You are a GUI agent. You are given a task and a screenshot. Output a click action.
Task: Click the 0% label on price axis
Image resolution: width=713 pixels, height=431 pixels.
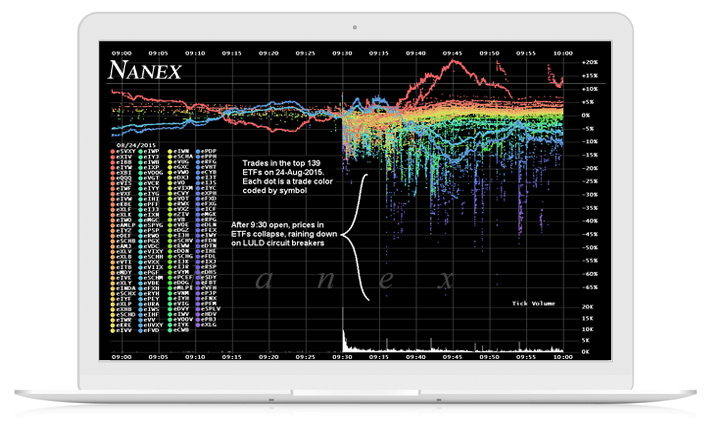(588, 115)
